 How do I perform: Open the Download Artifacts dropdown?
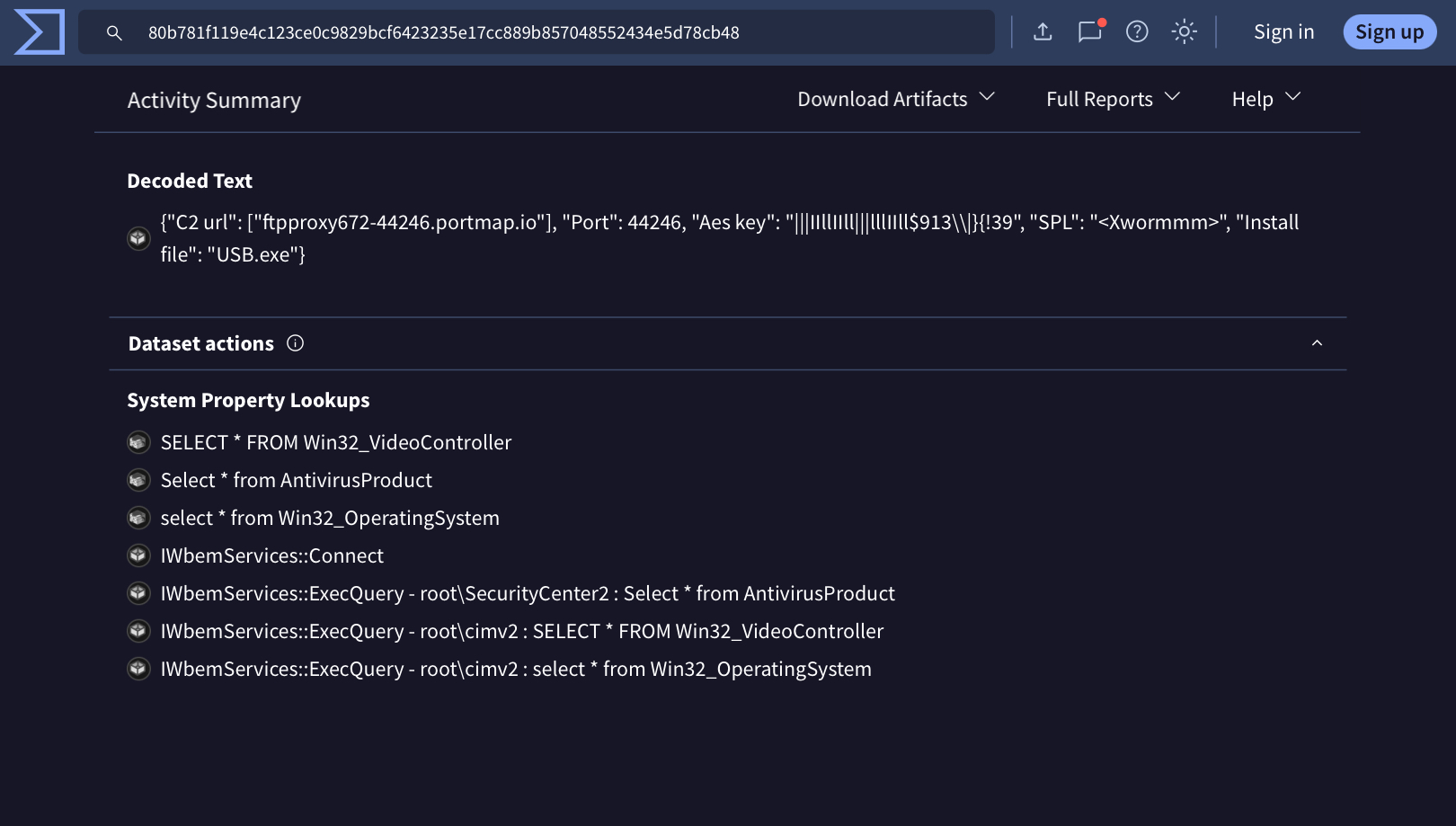tap(896, 99)
